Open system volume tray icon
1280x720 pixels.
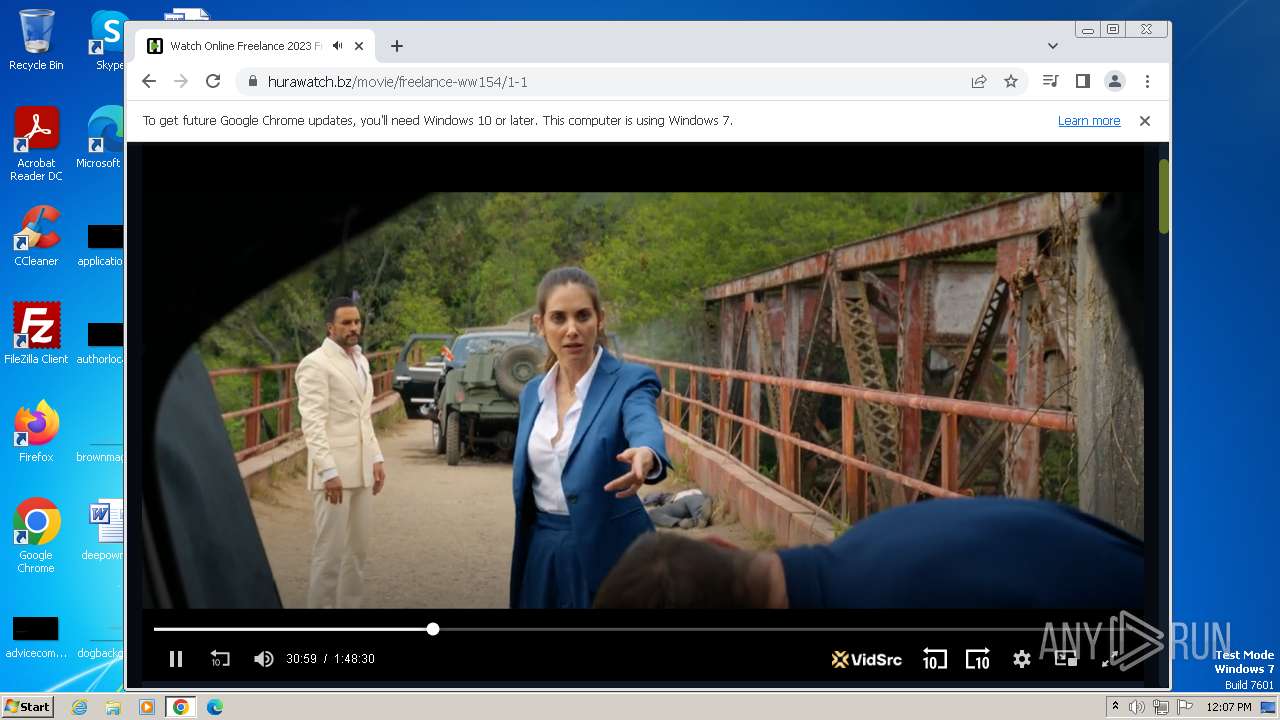(x=1137, y=707)
